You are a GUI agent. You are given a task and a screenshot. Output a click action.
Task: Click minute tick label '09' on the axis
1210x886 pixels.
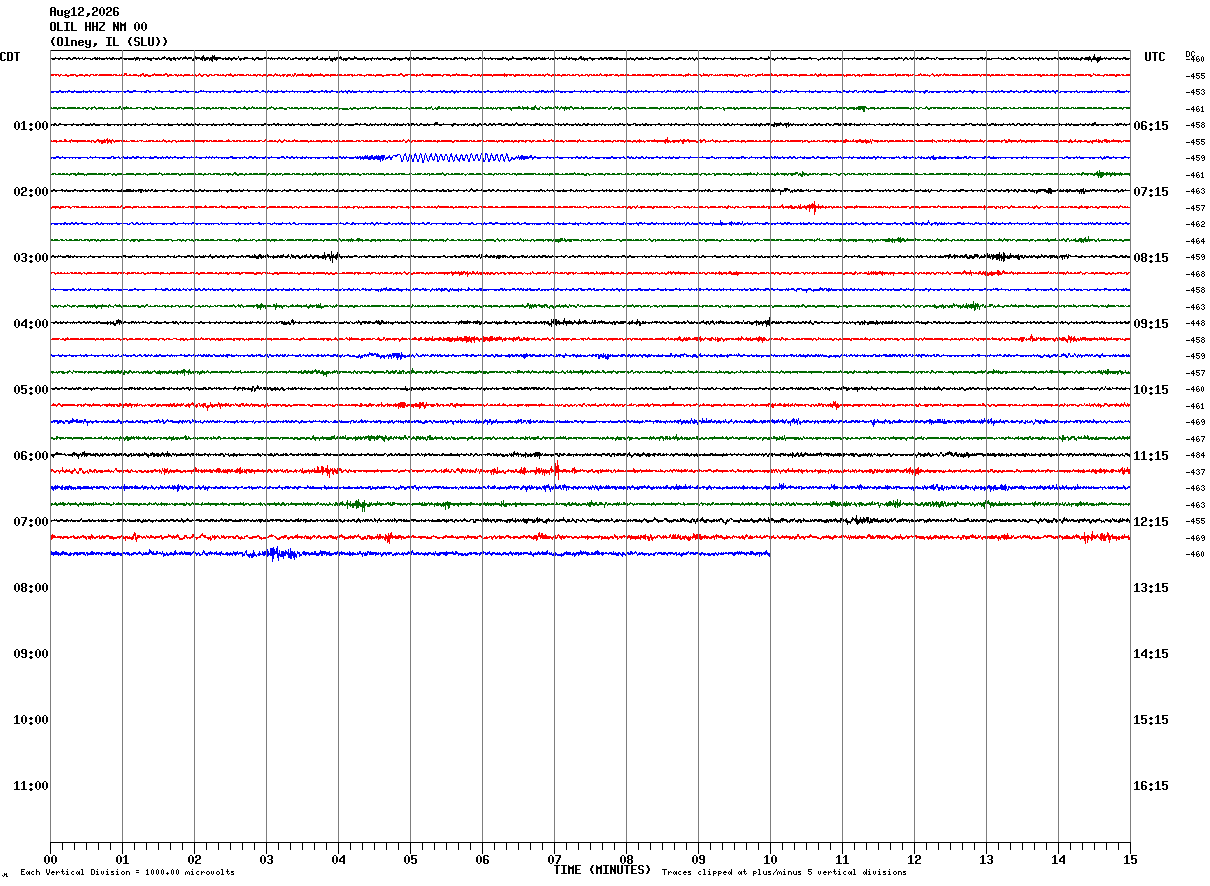point(698,860)
